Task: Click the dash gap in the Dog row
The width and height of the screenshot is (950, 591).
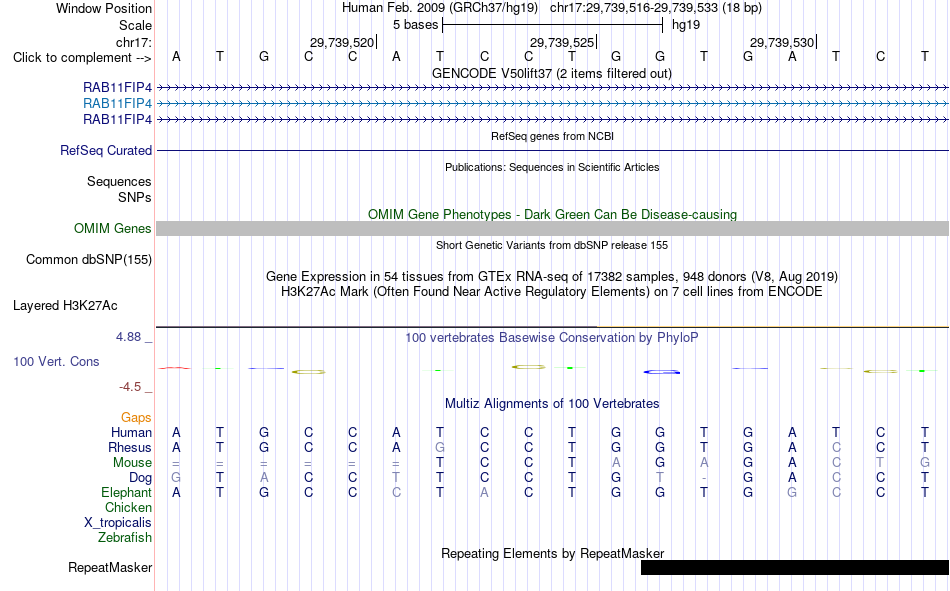Action: pyautogui.click(x=703, y=478)
